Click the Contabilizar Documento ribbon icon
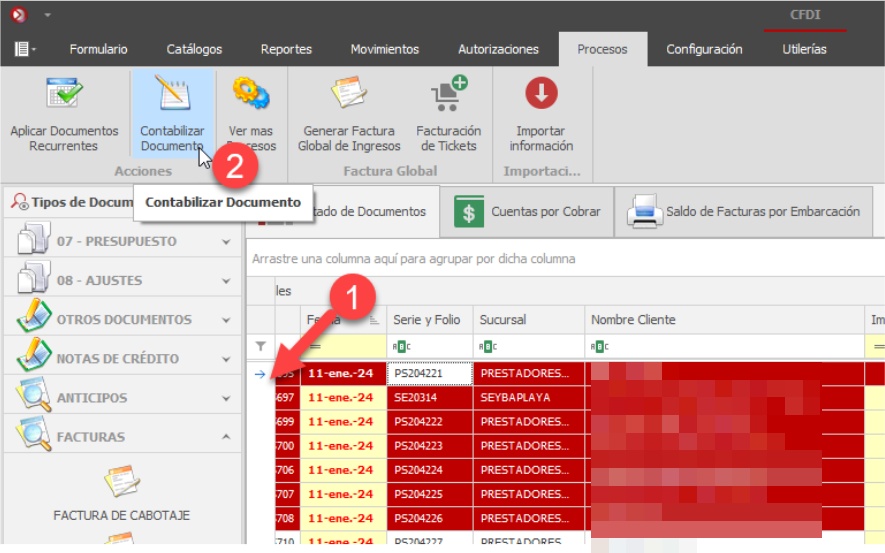Screen dimensions: 885x553 172,94
